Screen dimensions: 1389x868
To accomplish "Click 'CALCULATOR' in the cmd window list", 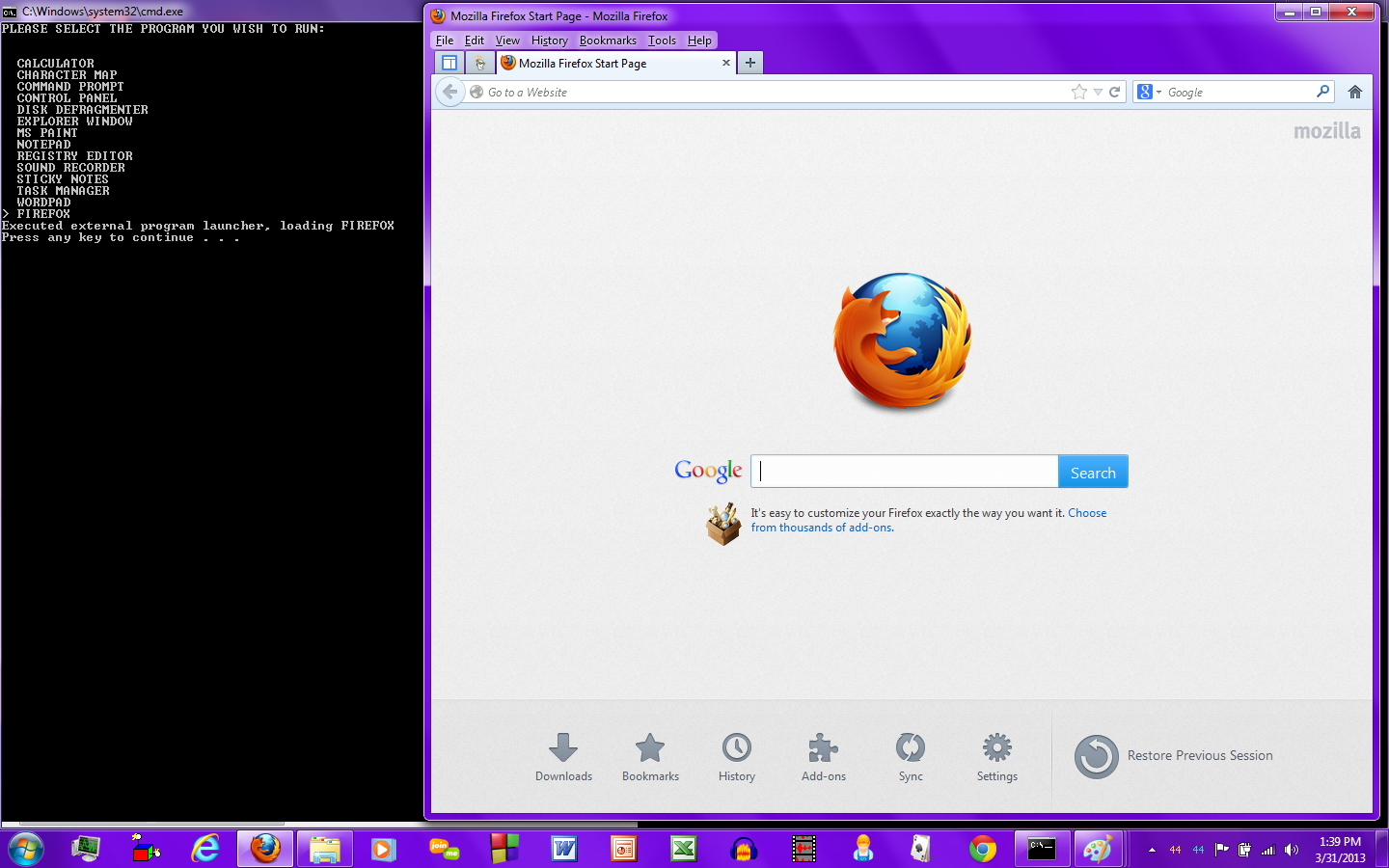I will coord(56,64).
